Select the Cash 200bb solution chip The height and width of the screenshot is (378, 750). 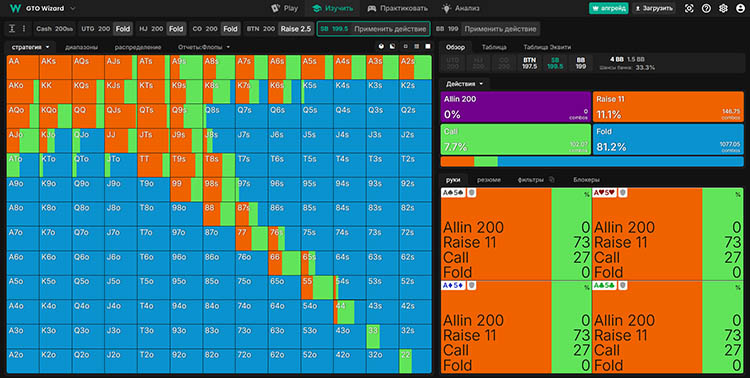coord(55,29)
